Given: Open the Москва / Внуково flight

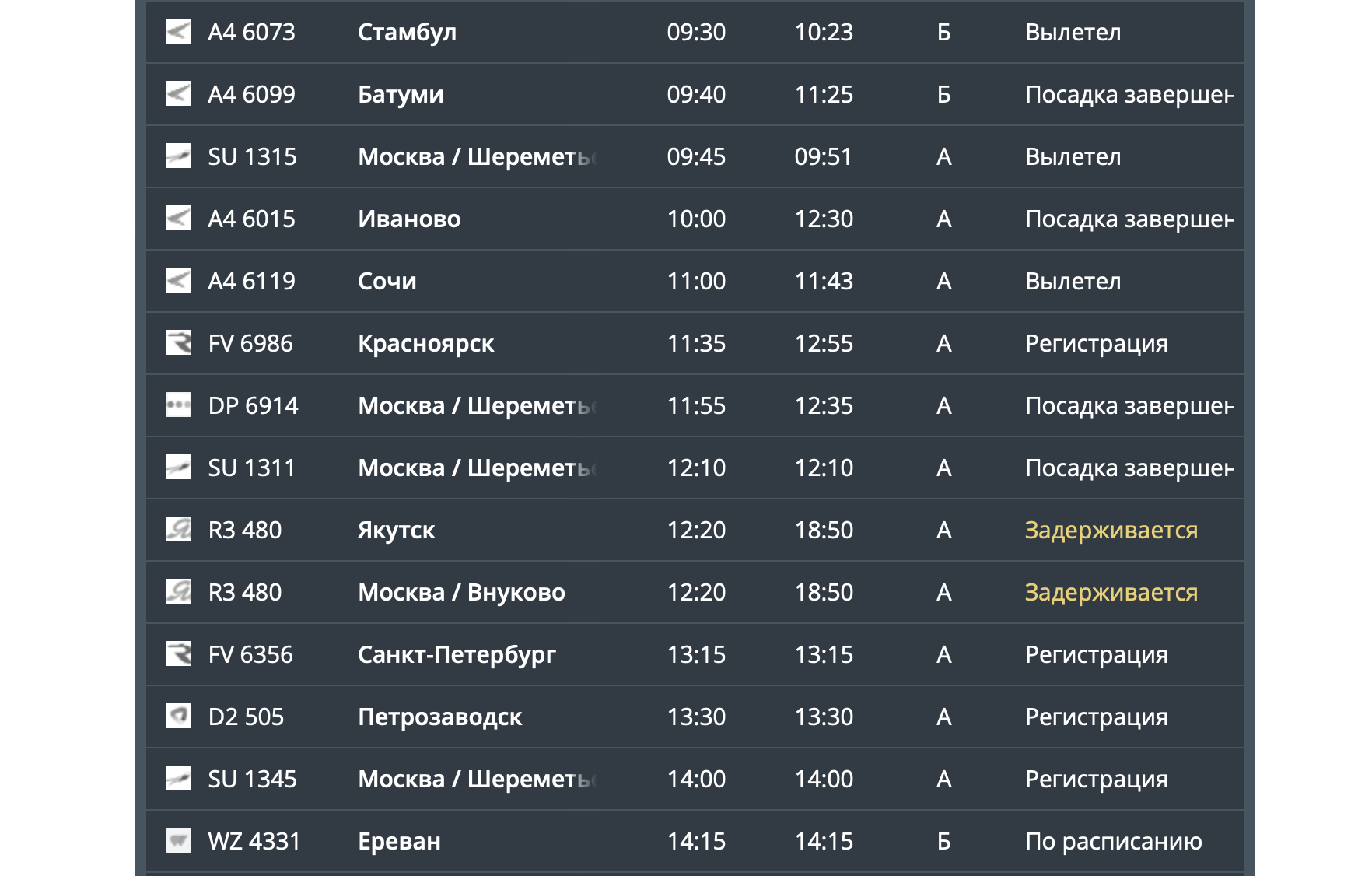Looking at the screenshot, I should [461, 592].
